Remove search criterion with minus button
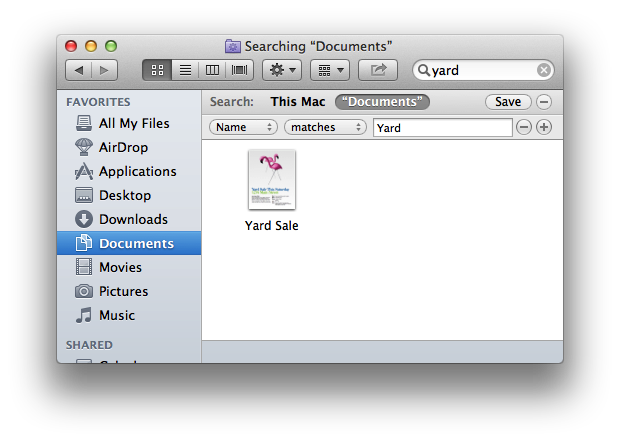The height and width of the screenshot is (442, 620). coord(524,127)
